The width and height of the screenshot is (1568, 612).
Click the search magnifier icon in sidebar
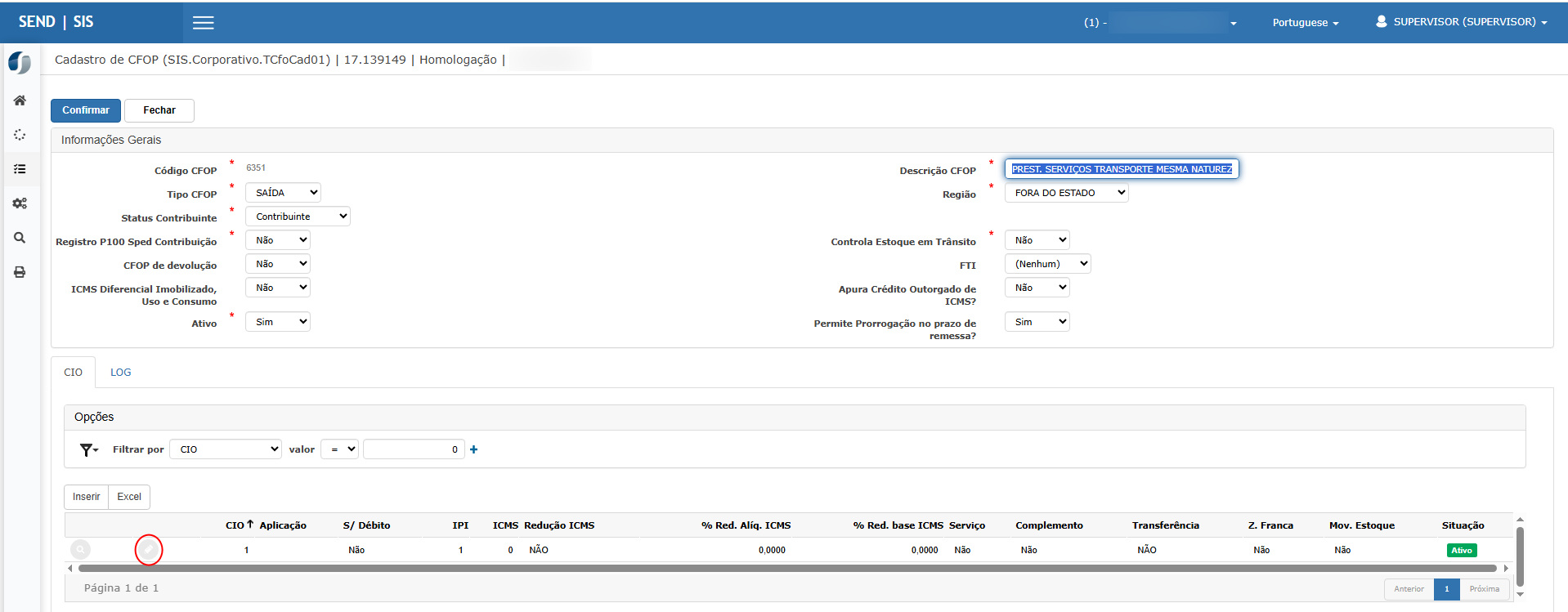[x=20, y=238]
